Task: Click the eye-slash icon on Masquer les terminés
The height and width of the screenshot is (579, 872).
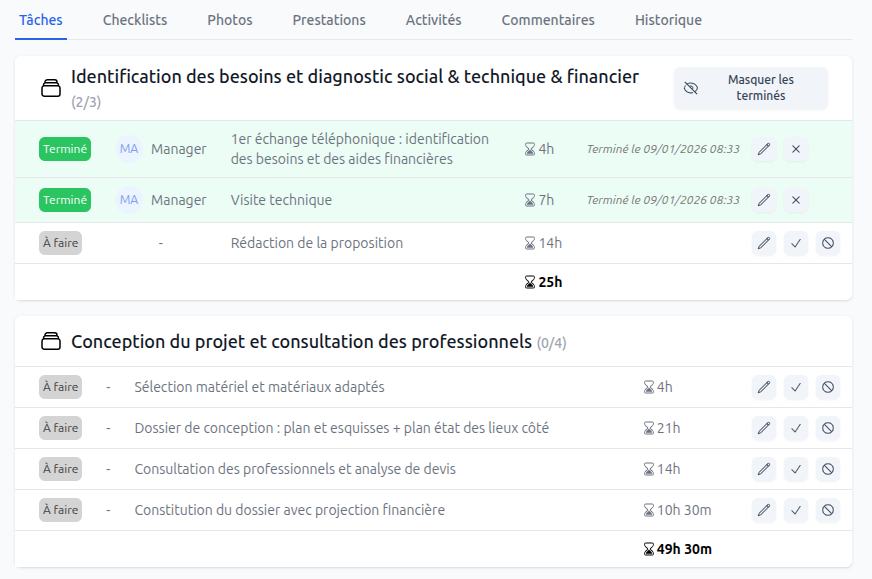Action: (x=690, y=88)
